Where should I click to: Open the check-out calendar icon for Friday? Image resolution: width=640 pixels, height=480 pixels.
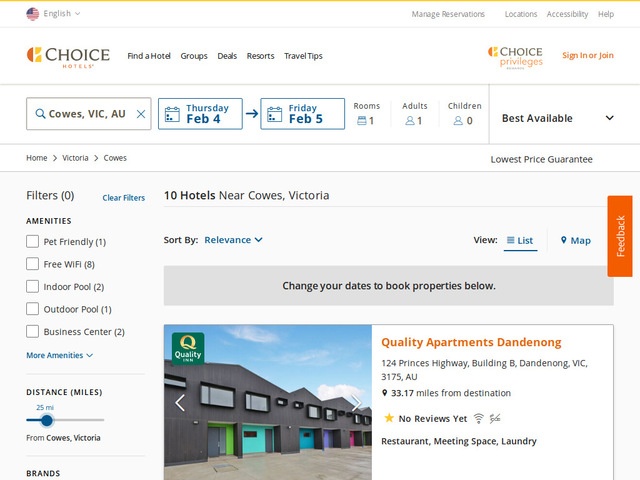coord(275,114)
